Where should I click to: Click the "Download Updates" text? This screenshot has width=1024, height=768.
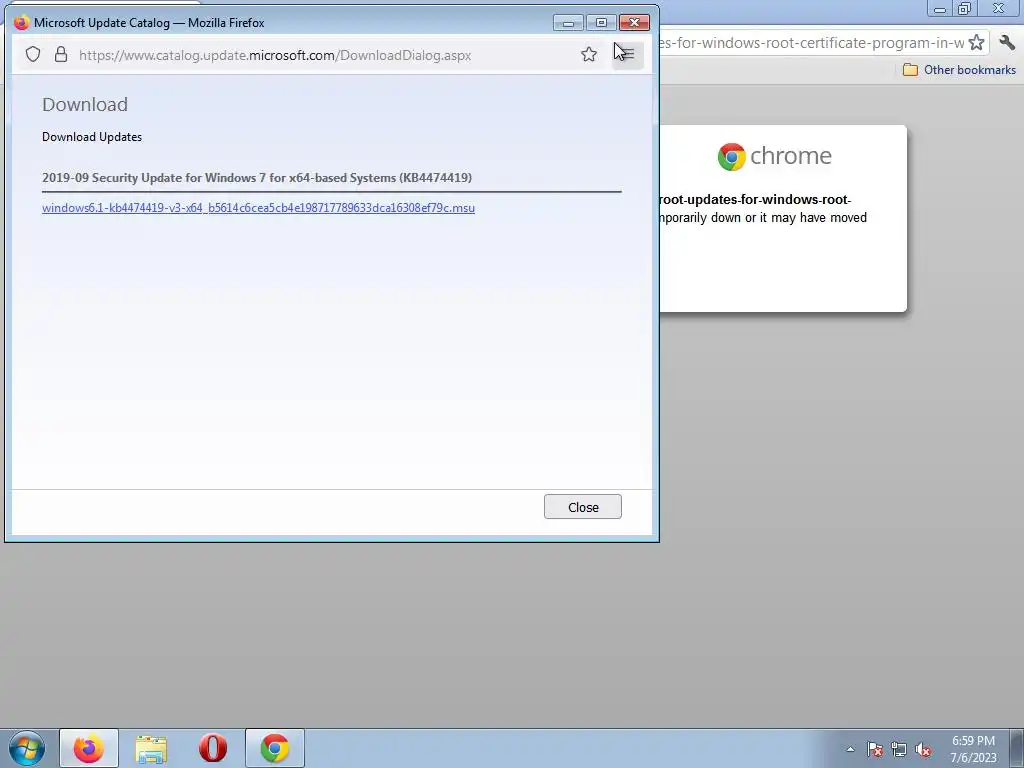coord(92,136)
